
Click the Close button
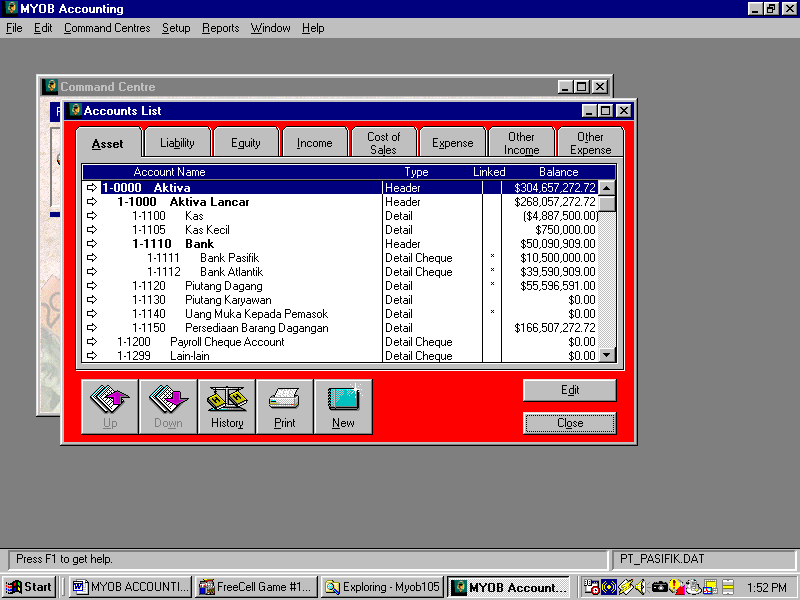click(x=570, y=423)
